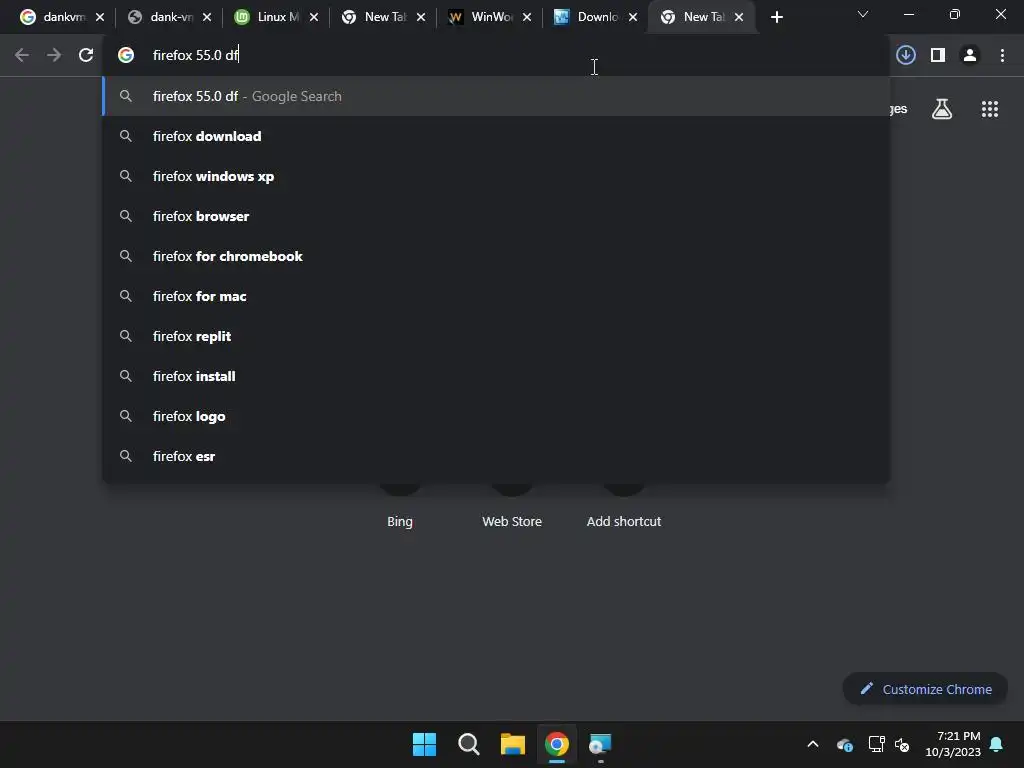
Task: Pick the 'firefox for chromebook' suggestion
Action: pyautogui.click(x=496, y=256)
